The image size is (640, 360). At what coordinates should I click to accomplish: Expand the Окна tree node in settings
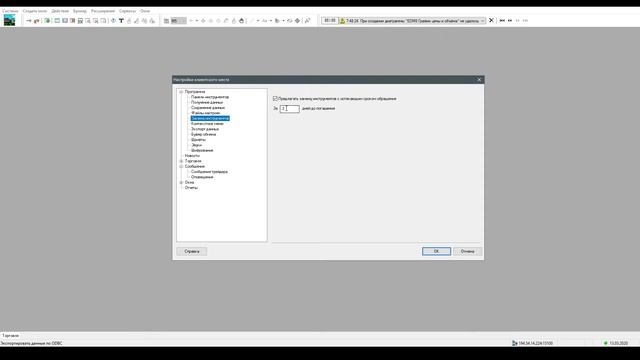click(x=181, y=182)
